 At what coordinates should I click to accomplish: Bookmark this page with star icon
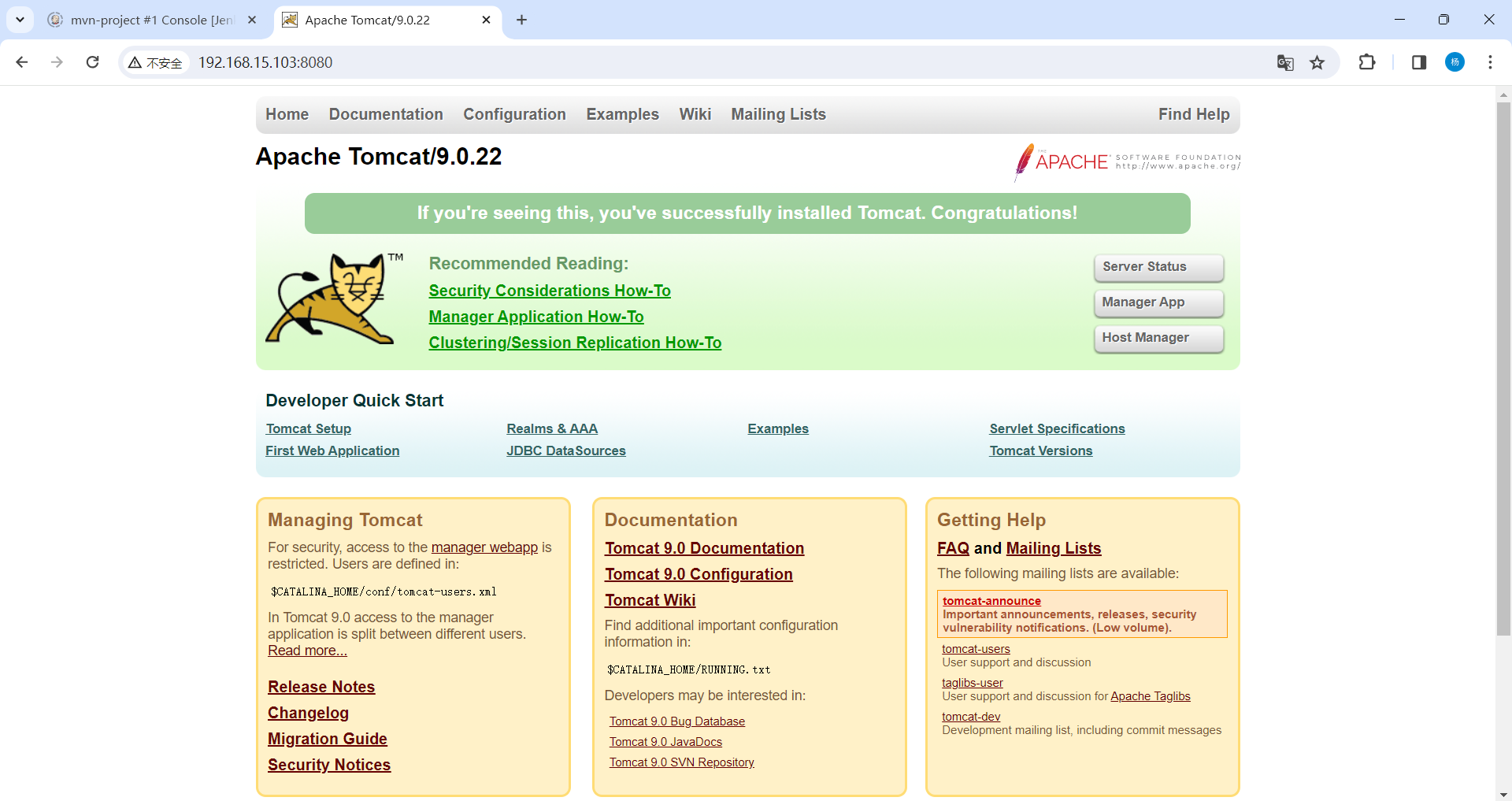point(1317,62)
